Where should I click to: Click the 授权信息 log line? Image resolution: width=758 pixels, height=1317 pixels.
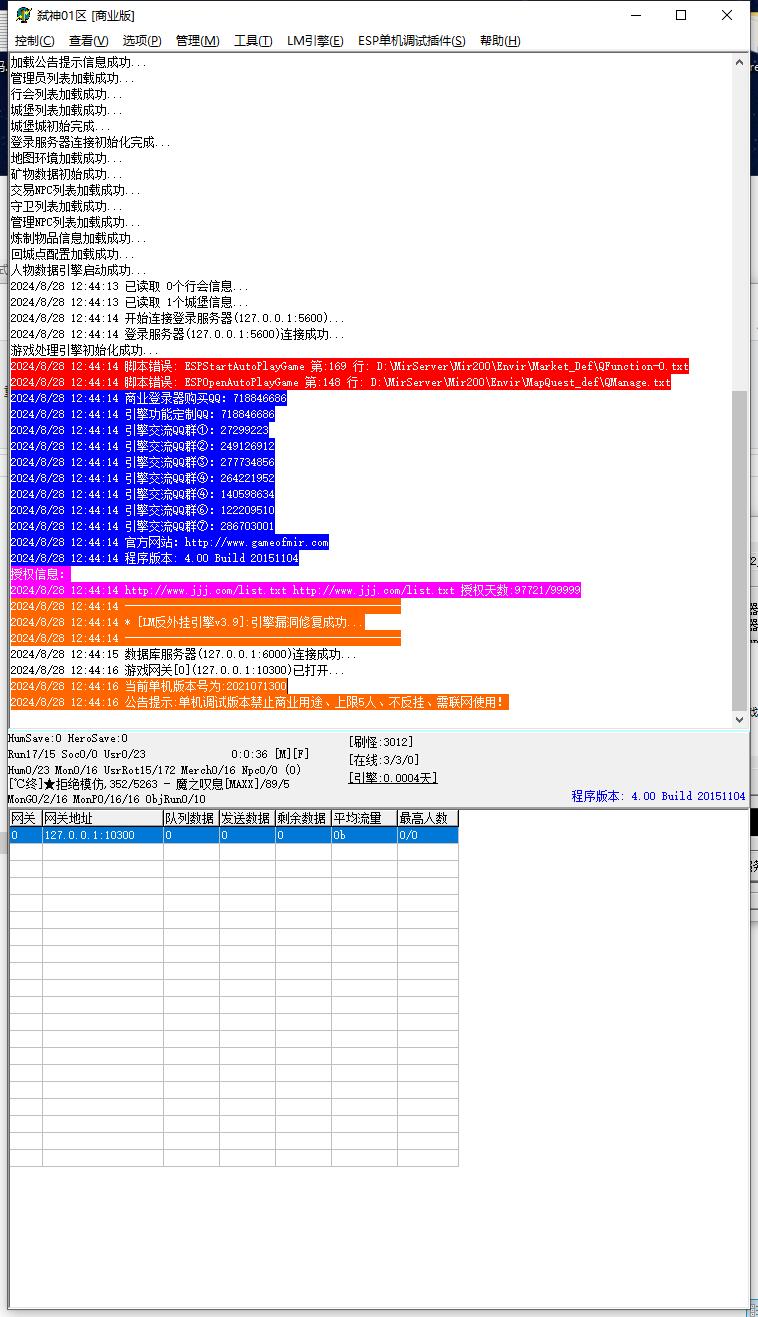[x=40, y=574]
